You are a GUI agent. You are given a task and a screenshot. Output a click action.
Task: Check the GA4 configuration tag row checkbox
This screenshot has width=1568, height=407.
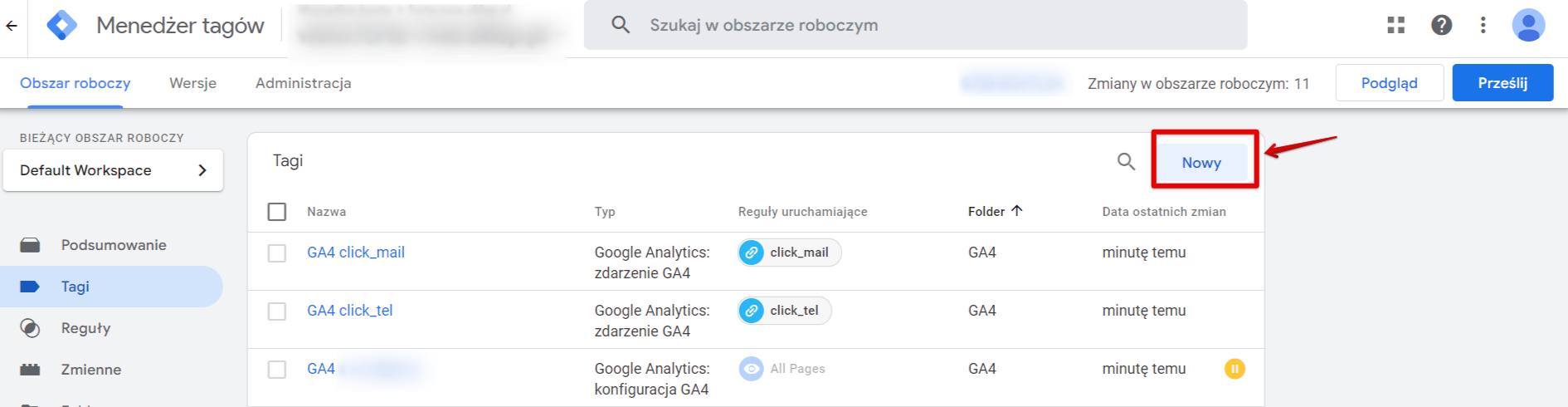pyautogui.click(x=277, y=370)
